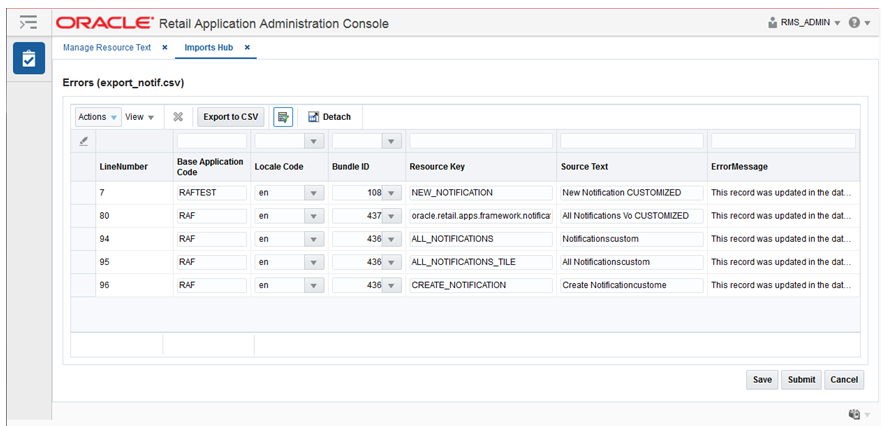Viewport: 883px width, 426px height.
Task: Open Locale Code dropdown for line 95
Action: (314, 262)
